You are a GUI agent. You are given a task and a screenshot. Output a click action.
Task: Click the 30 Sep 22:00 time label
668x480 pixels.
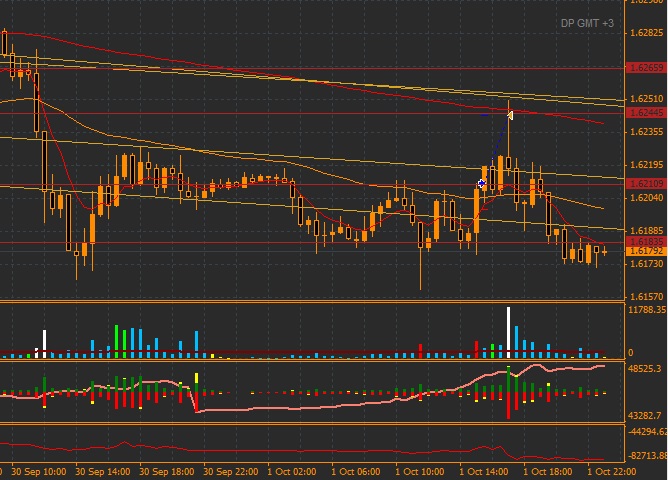(230, 472)
